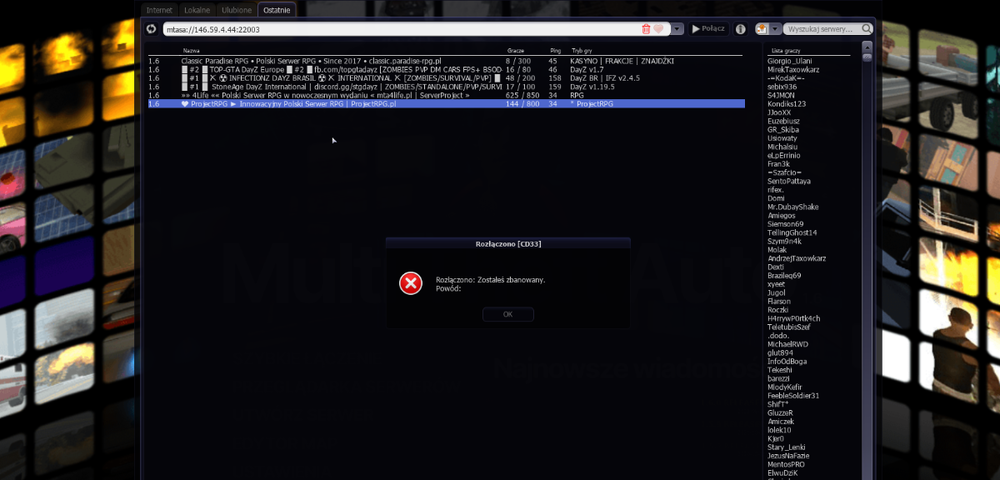Click the search type icon with orange dot
The image size is (1000, 480).
point(761,29)
